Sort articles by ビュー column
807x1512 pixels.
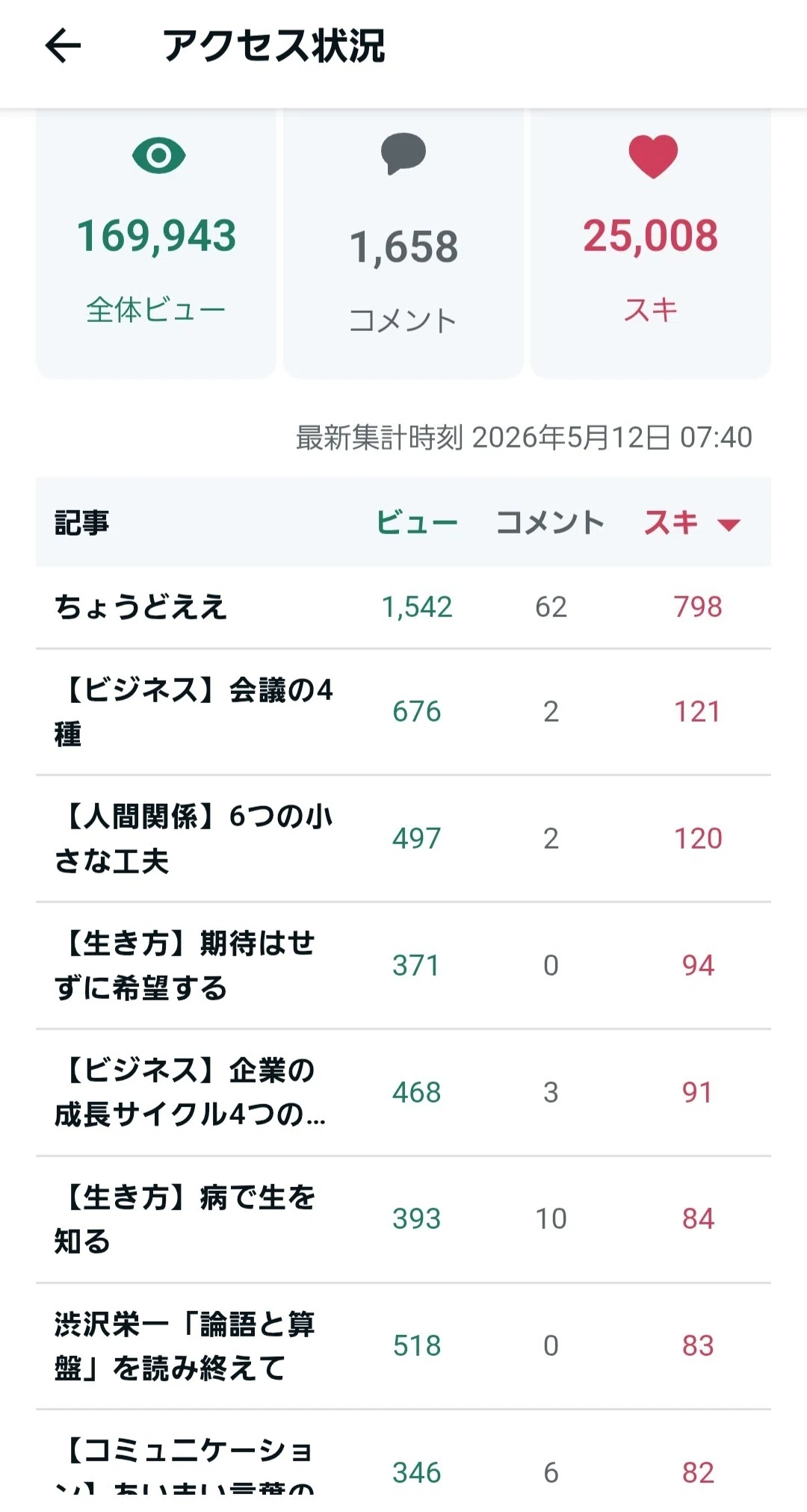(x=416, y=522)
